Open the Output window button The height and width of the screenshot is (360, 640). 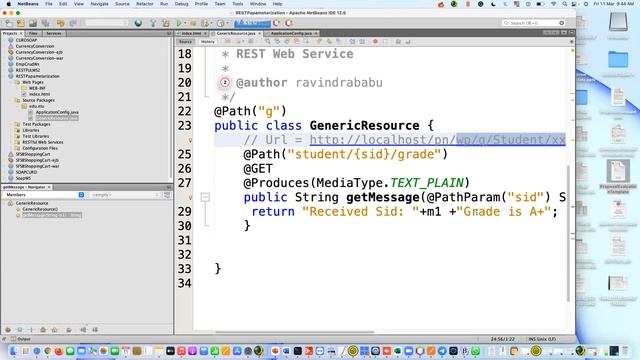[x=20, y=339]
